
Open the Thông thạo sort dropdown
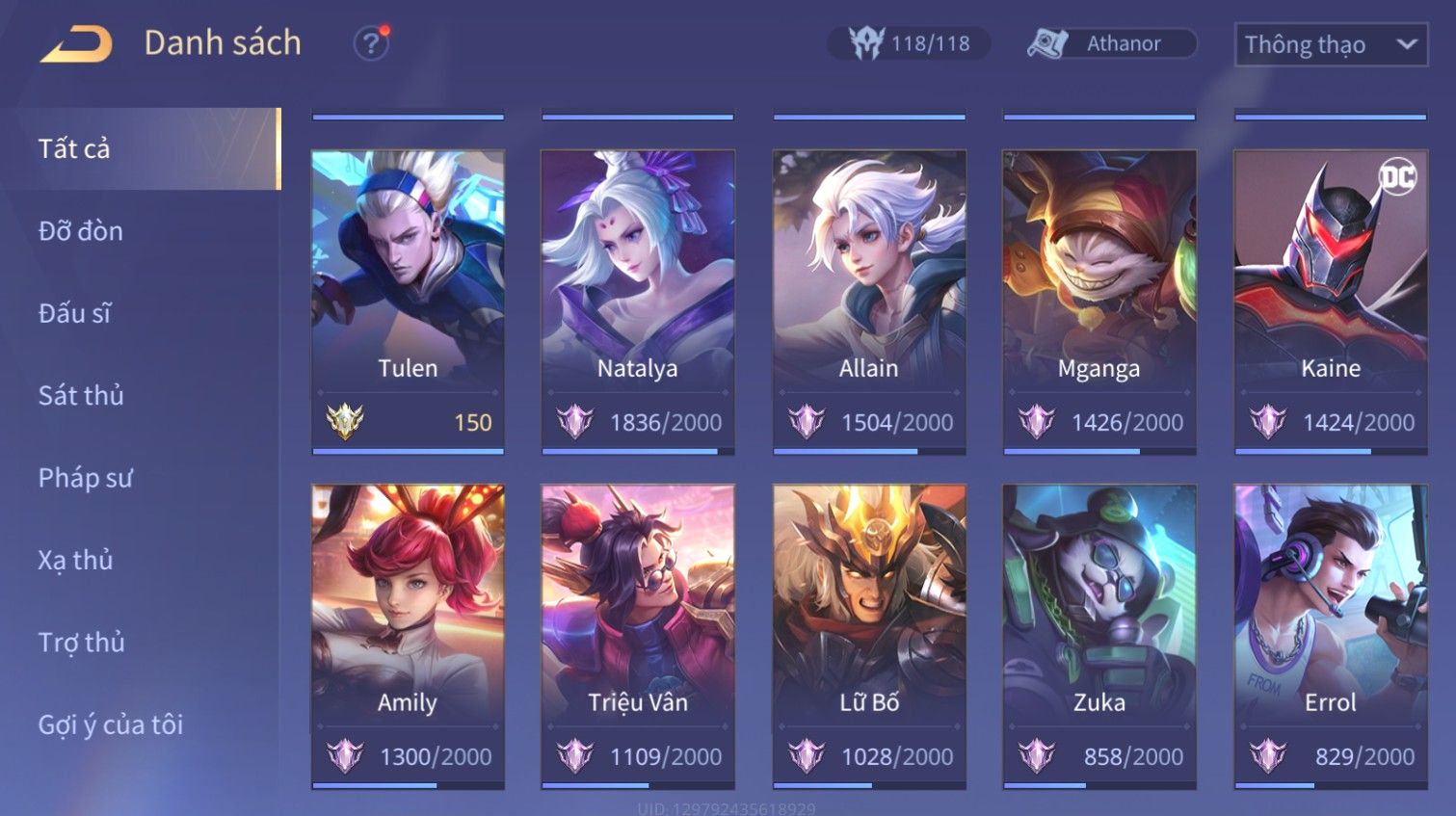pos(1331,44)
